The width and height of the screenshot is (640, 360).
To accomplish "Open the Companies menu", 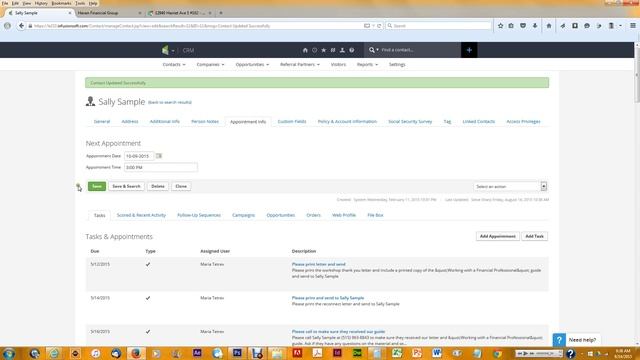I will pyautogui.click(x=210, y=64).
